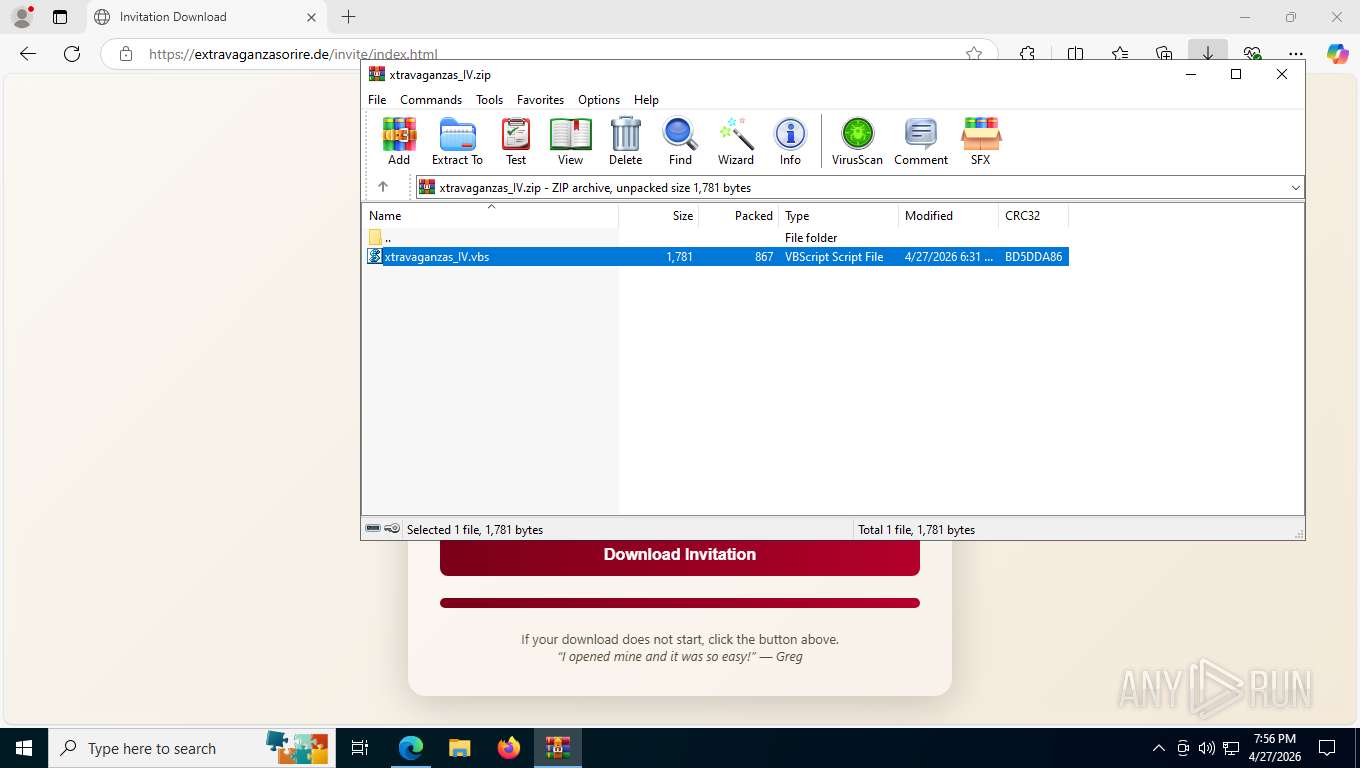Open the Find magnifier tool
This screenshot has width=1360, height=768.
coord(680,141)
